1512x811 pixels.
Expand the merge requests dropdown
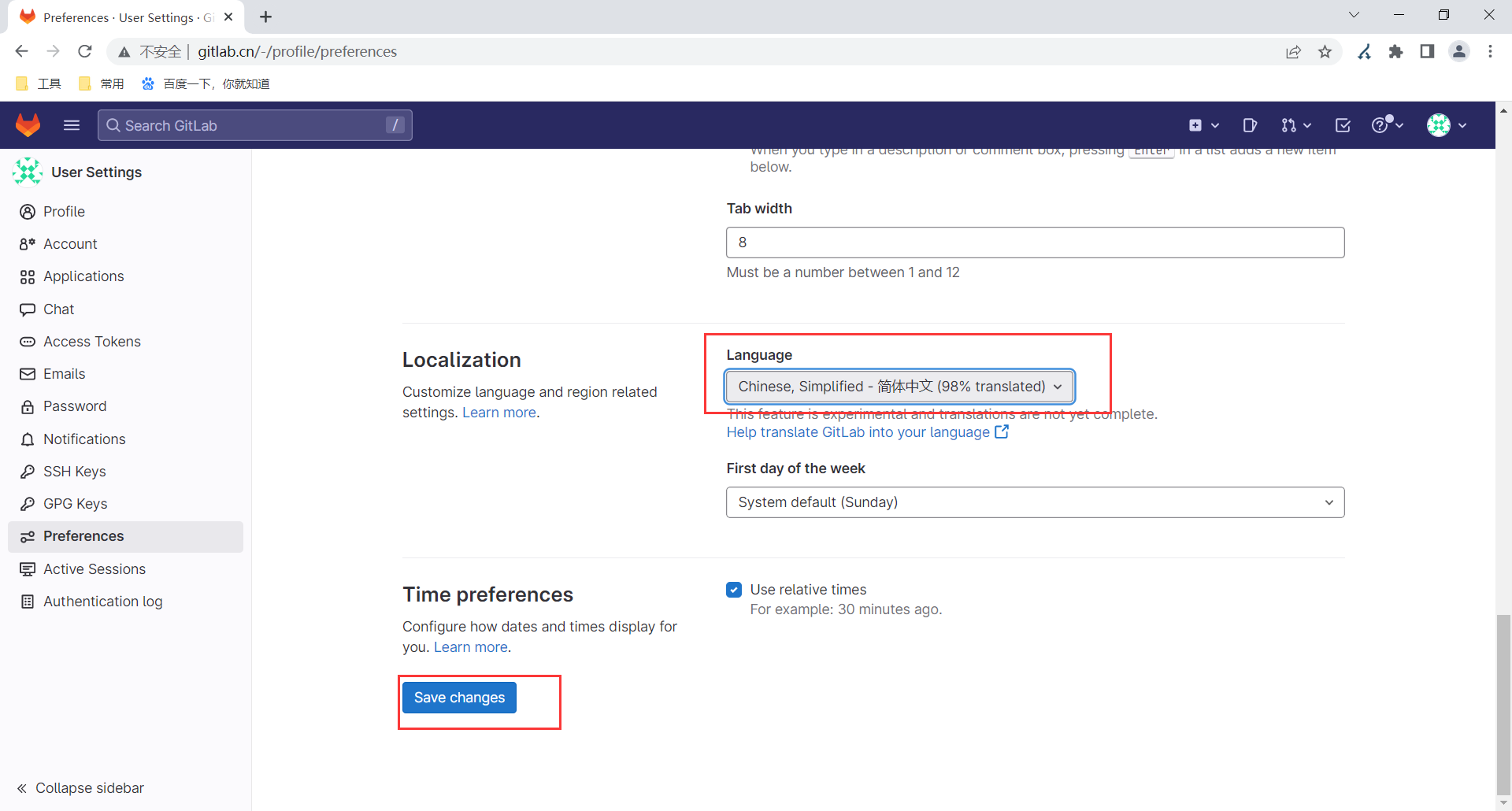coord(1295,125)
